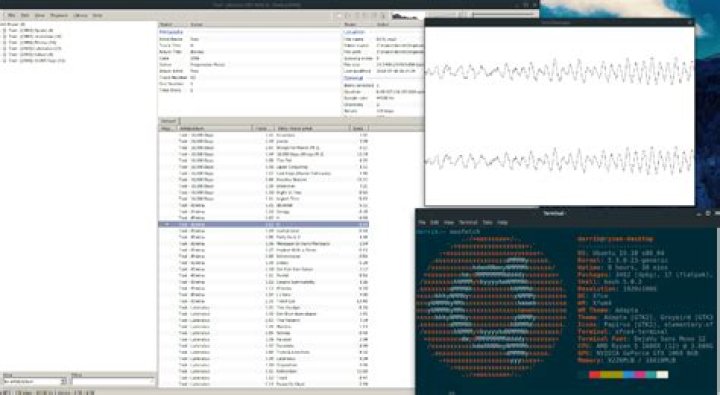
Task: Open the Help menu in foobar2000
Action: coord(97,15)
